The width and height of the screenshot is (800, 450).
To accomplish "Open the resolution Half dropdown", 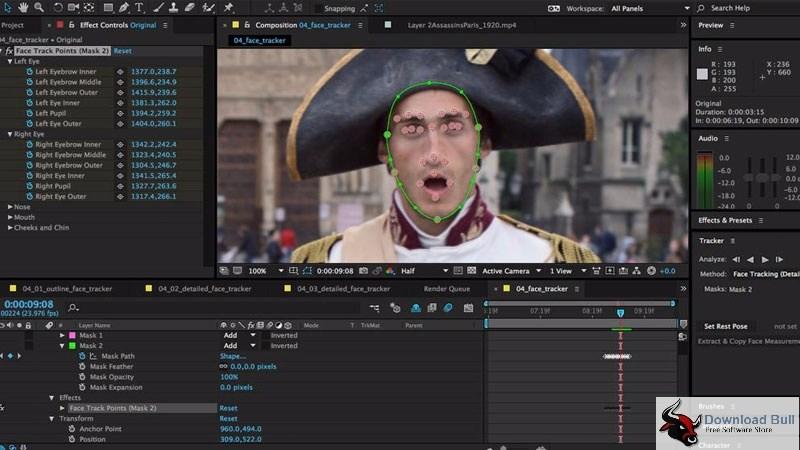I will click(x=424, y=271).
